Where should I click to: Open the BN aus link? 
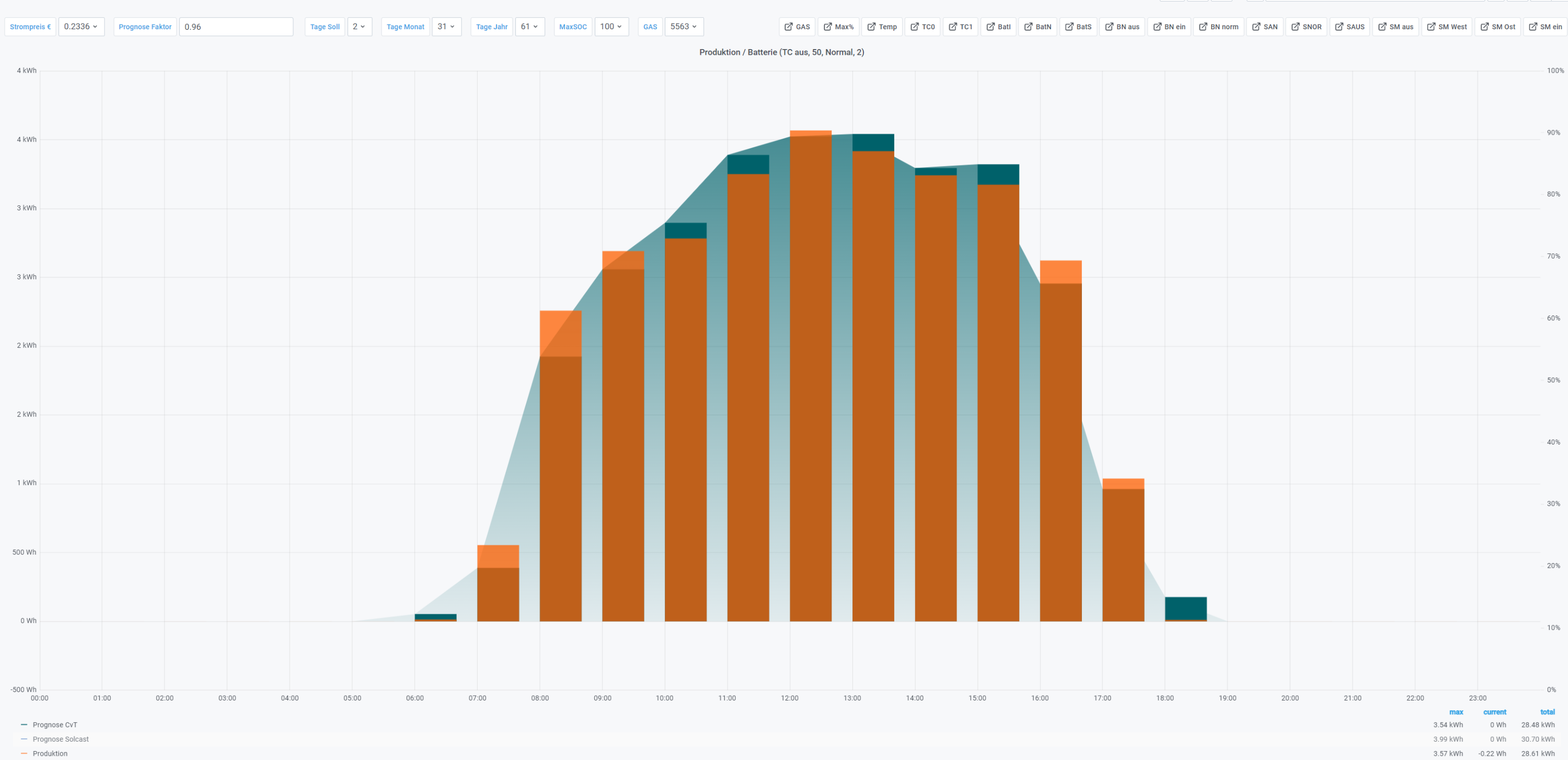(x=1122, y=27)
